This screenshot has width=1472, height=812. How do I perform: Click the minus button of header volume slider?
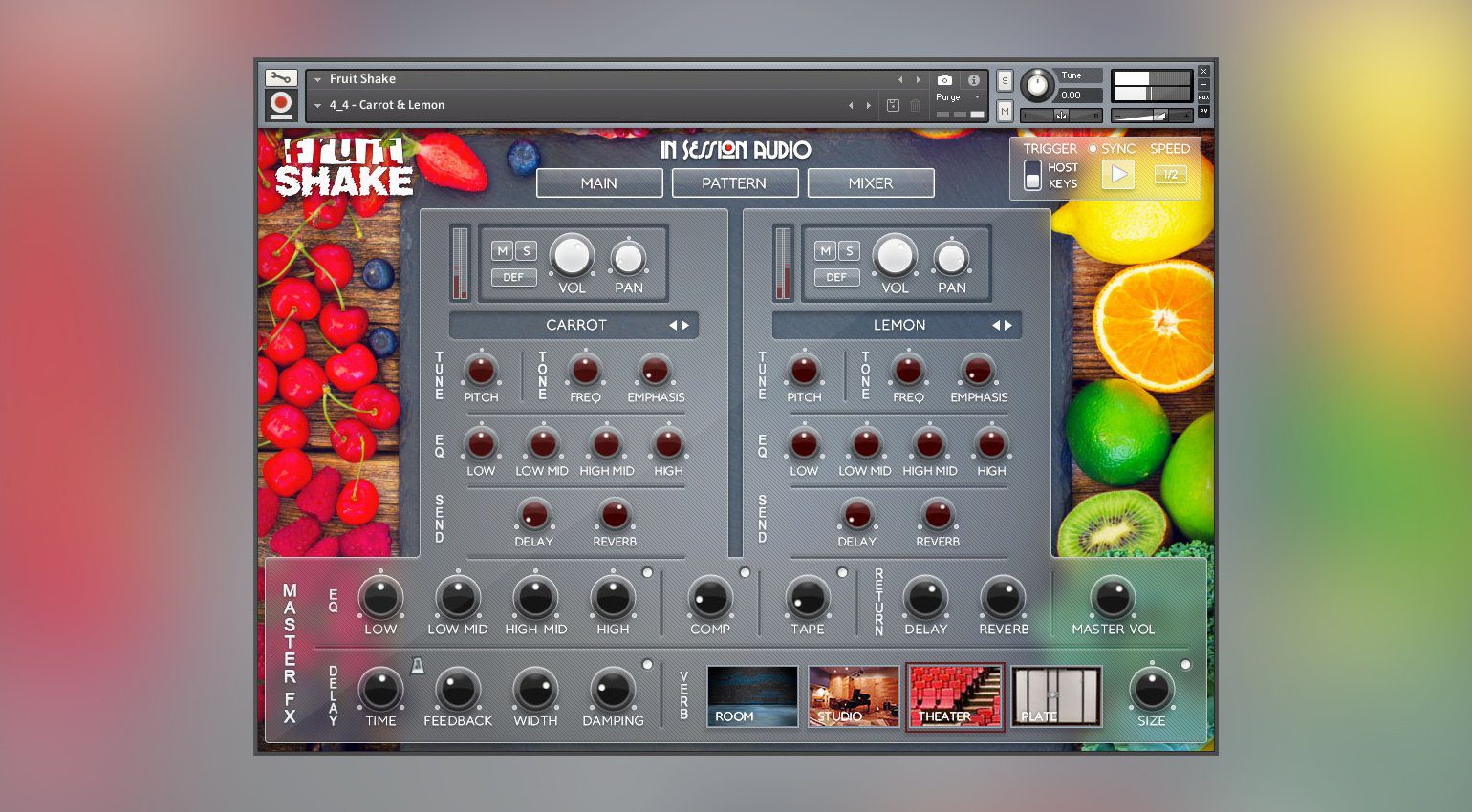(1117, 116)
